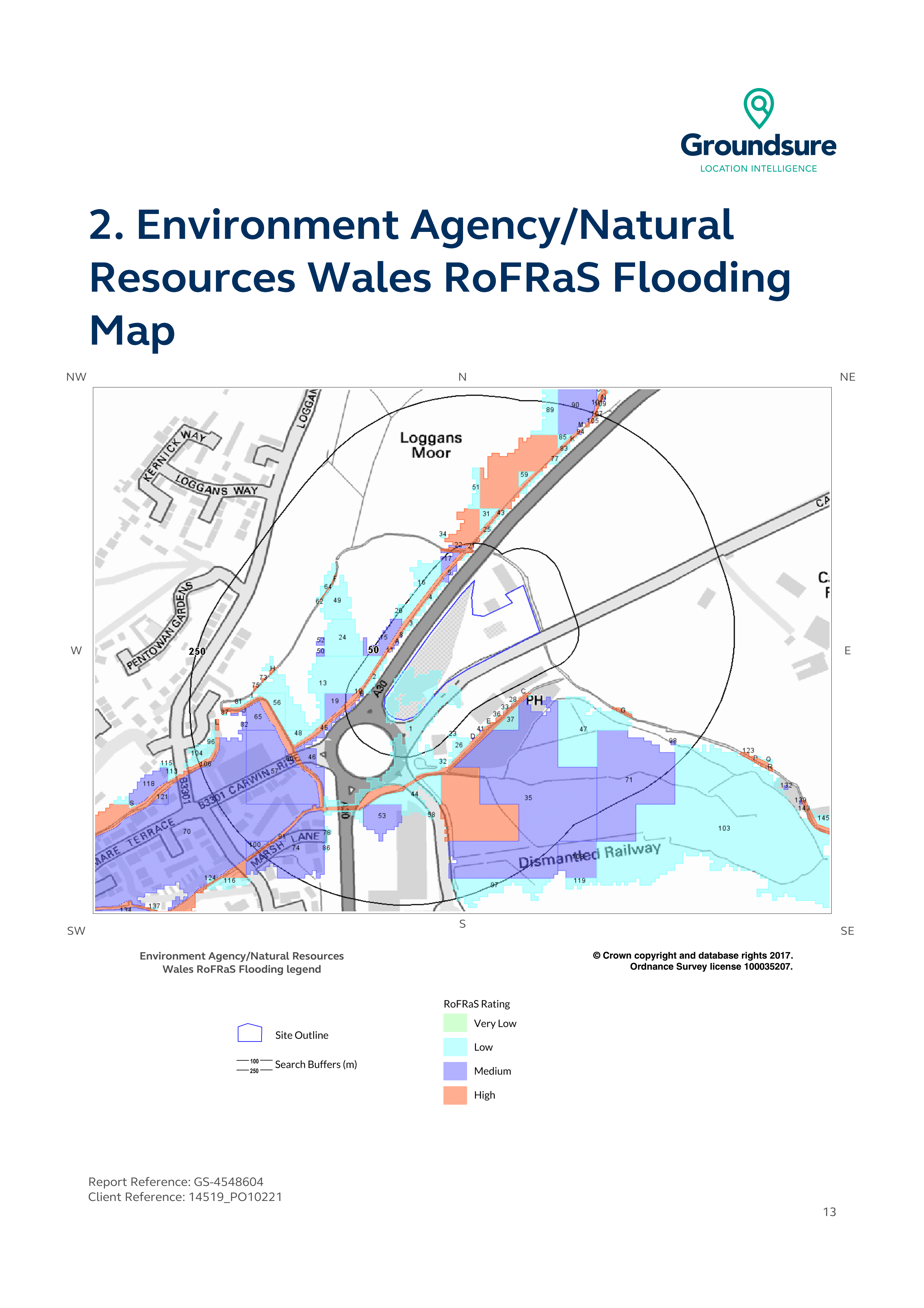
Task: Click the N compass label above map
Action: (462, 377)
